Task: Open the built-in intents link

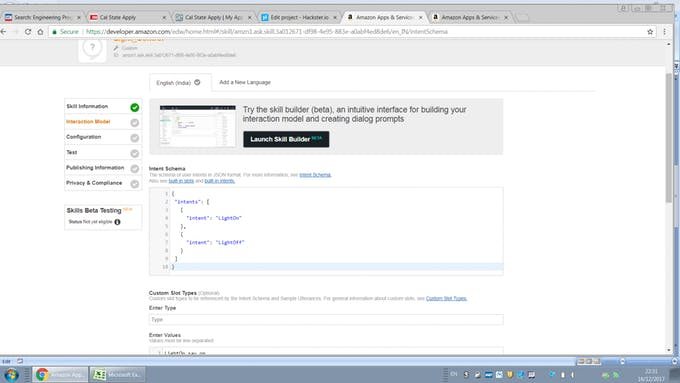Action: (219, 181)
